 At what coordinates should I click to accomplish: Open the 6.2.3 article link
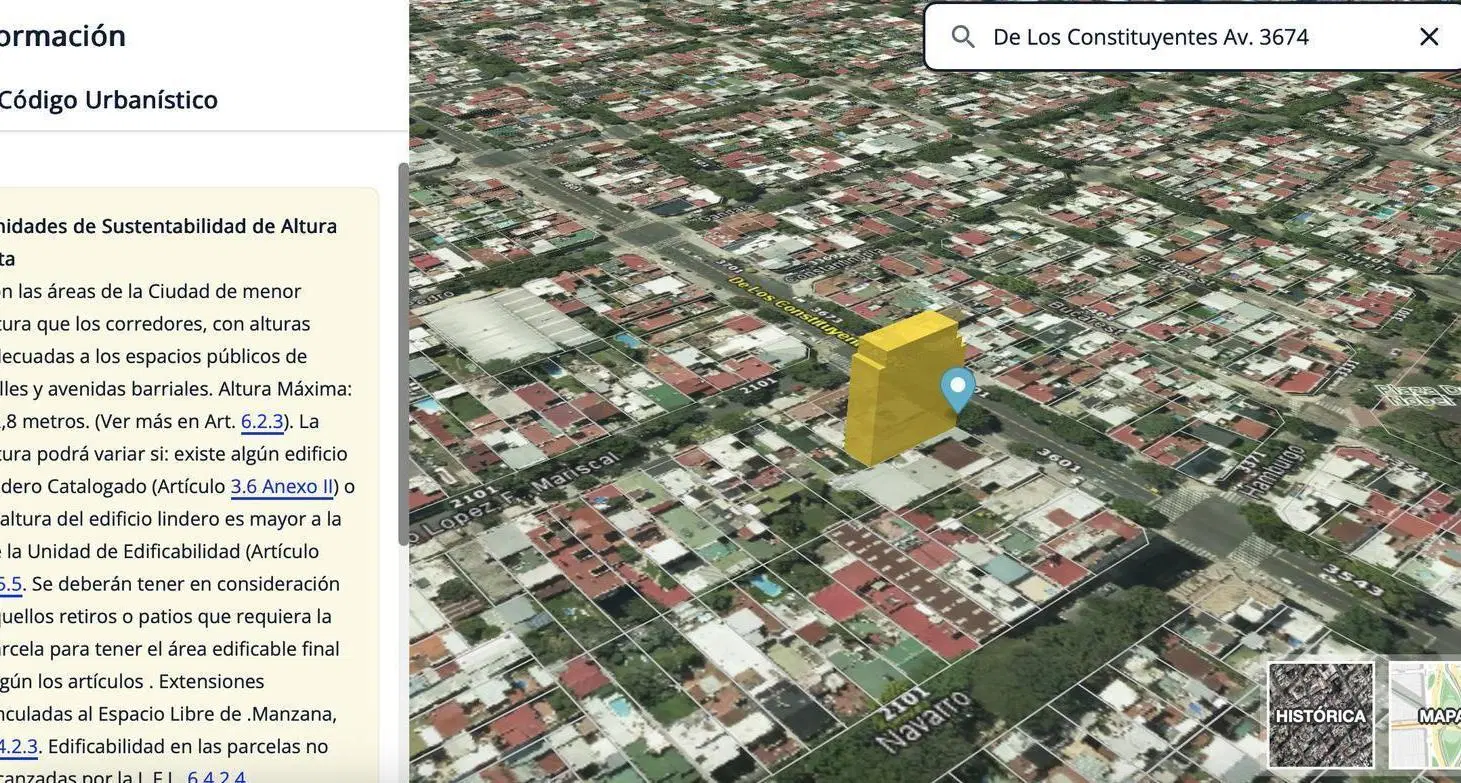point(262,421)
